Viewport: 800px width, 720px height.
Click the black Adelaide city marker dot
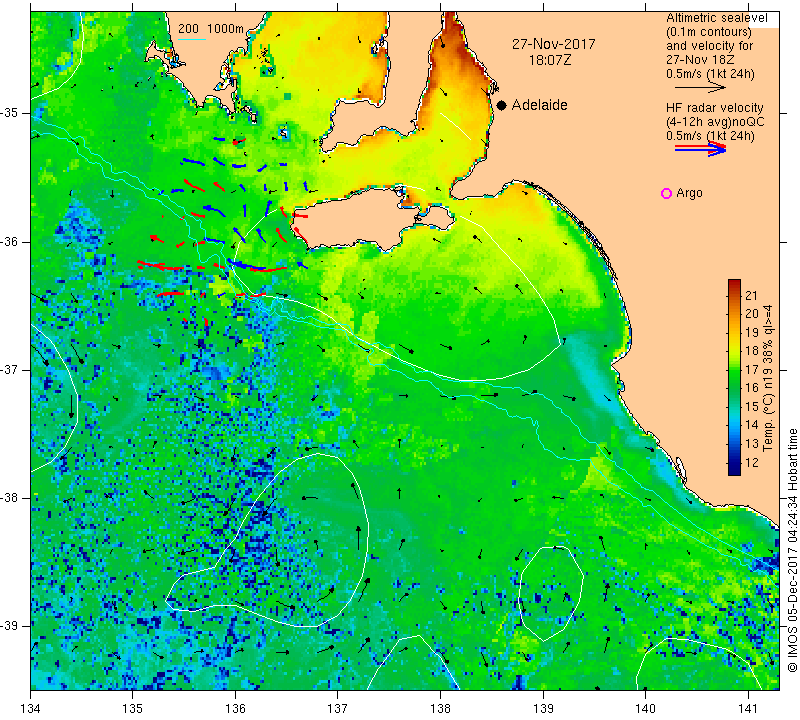pyautogui.click(x=502, y=105)
